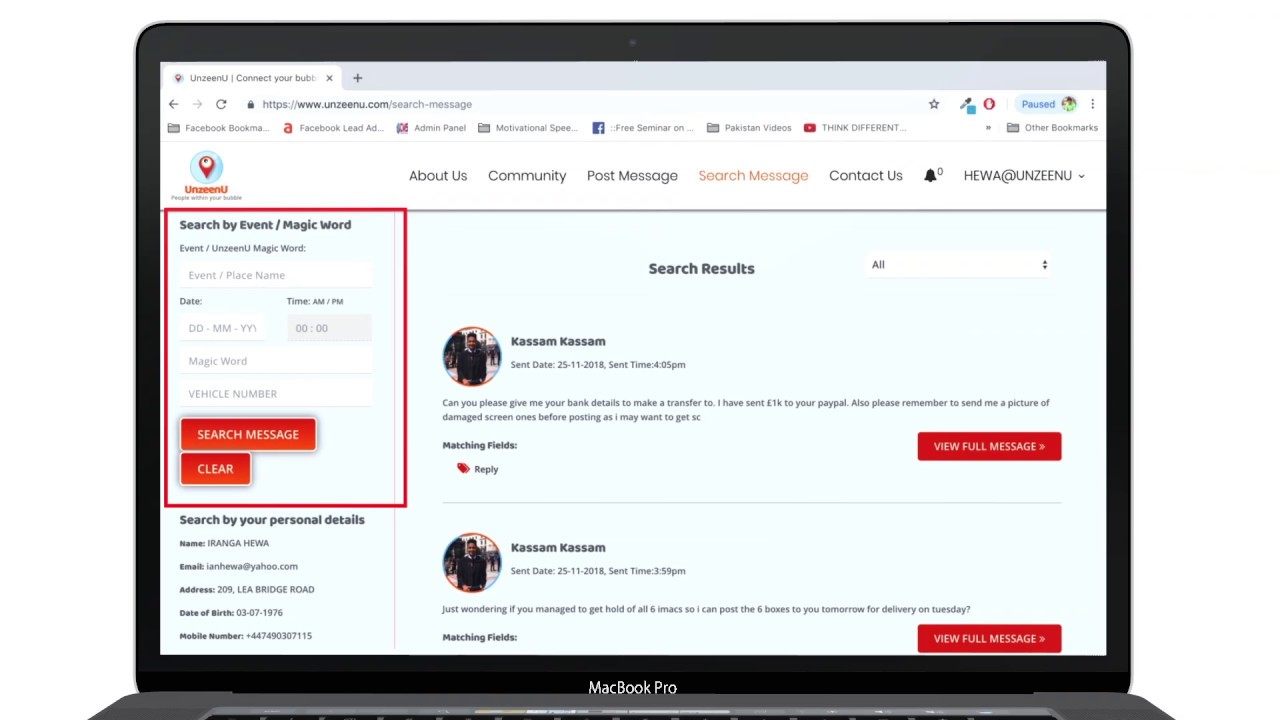Bookmark this page with the star

click(934, 104)
